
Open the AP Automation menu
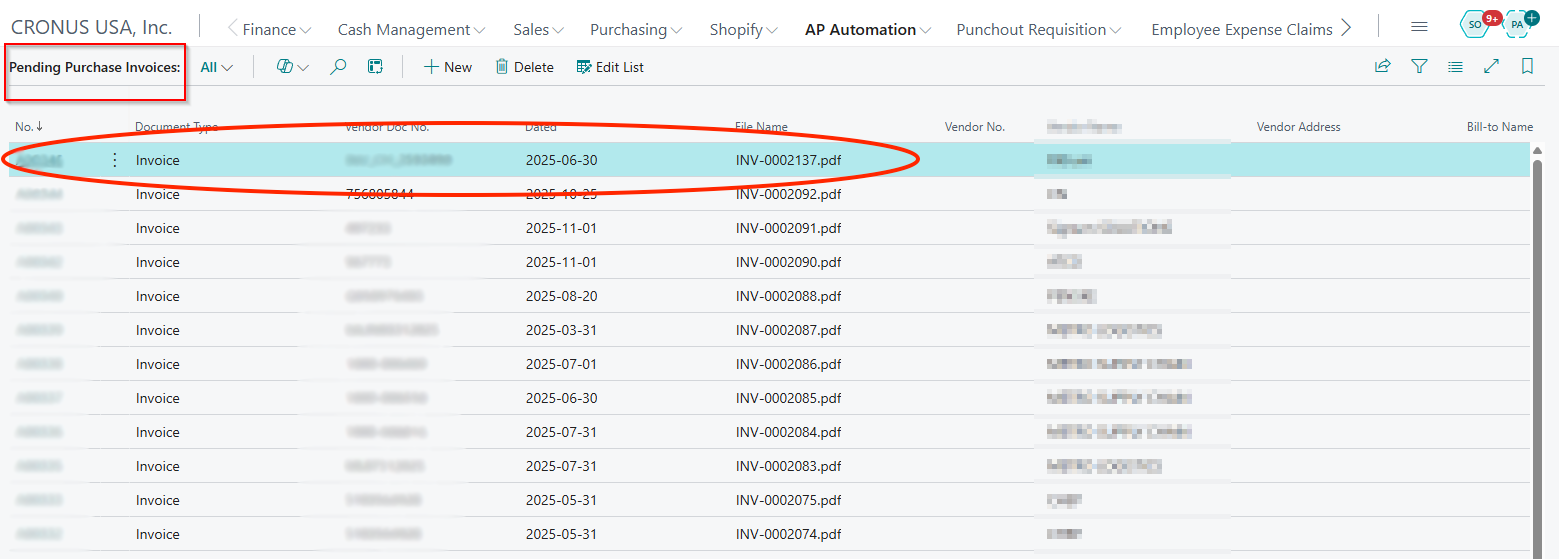(x=867, y=30)
